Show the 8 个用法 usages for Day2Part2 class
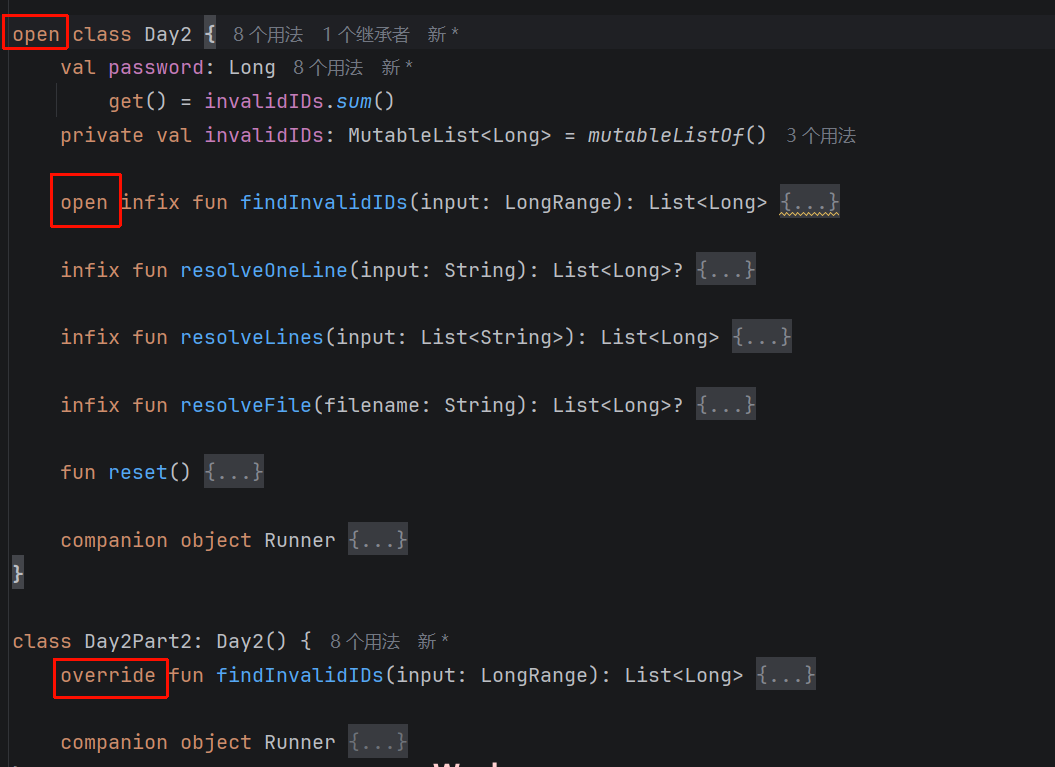Image resolution: width=1055 pixels, height=767 pixels. tap(364, 641)
